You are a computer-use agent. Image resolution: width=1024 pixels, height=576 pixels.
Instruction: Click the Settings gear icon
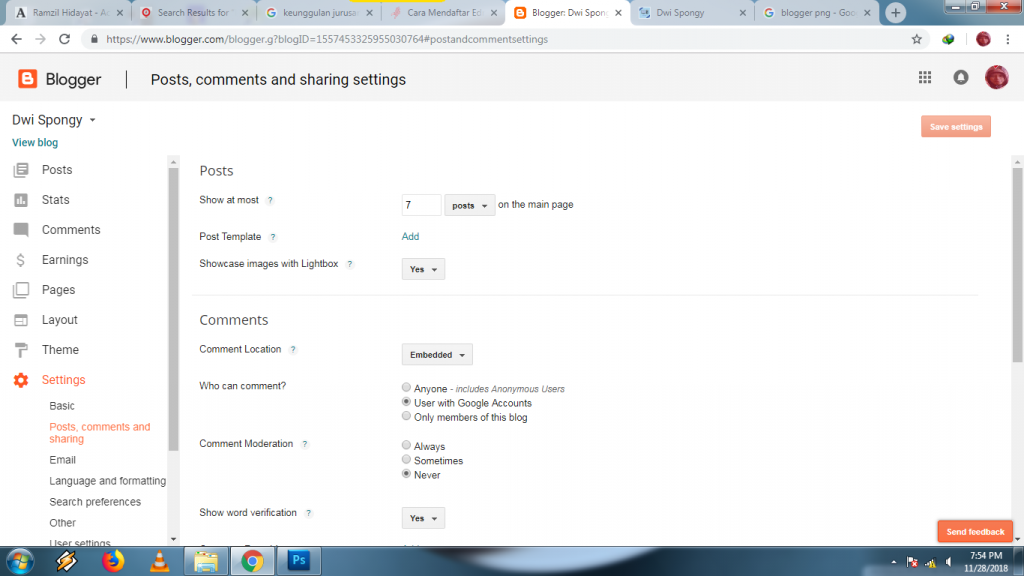21,380
